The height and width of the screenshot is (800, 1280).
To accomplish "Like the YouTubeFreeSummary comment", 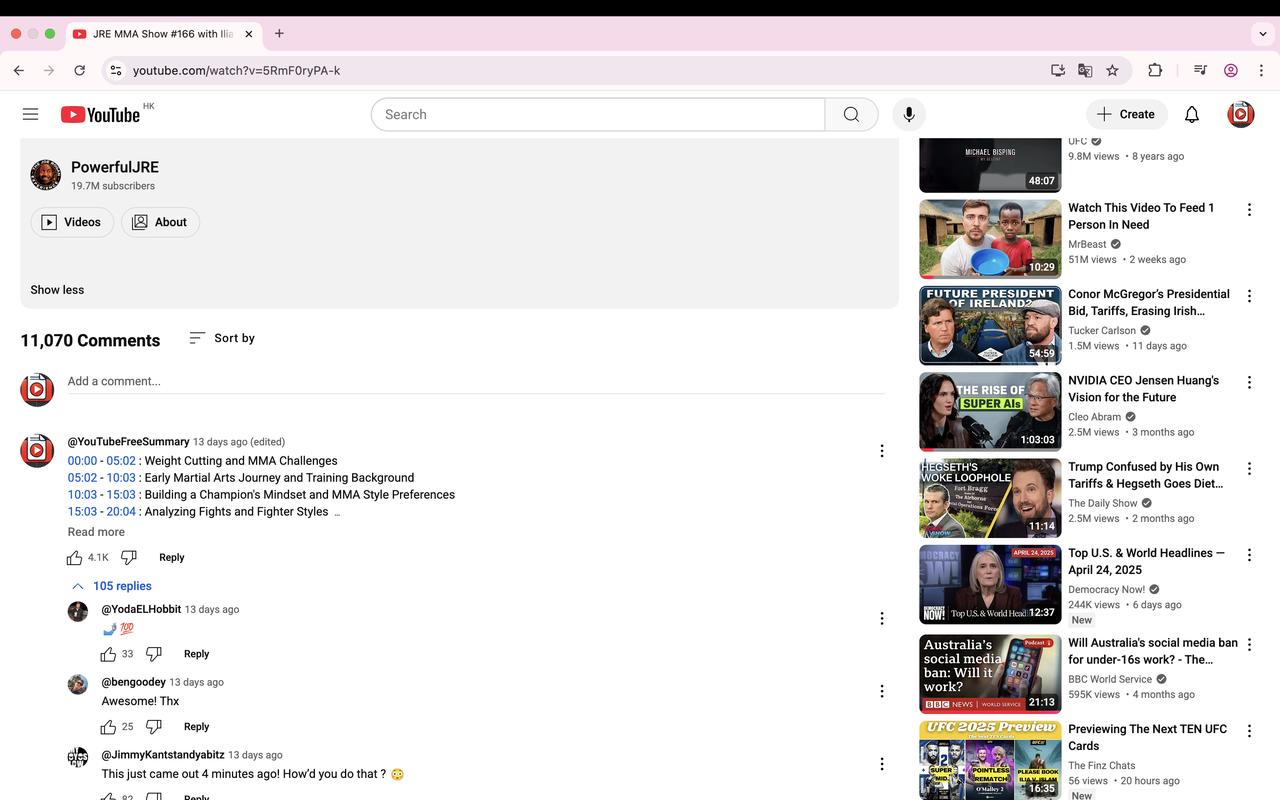I will (x=75, y=557).
